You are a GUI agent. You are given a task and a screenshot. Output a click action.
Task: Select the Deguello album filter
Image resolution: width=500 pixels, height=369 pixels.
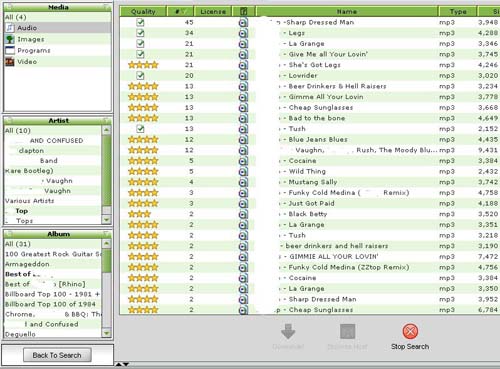(53, 334)
